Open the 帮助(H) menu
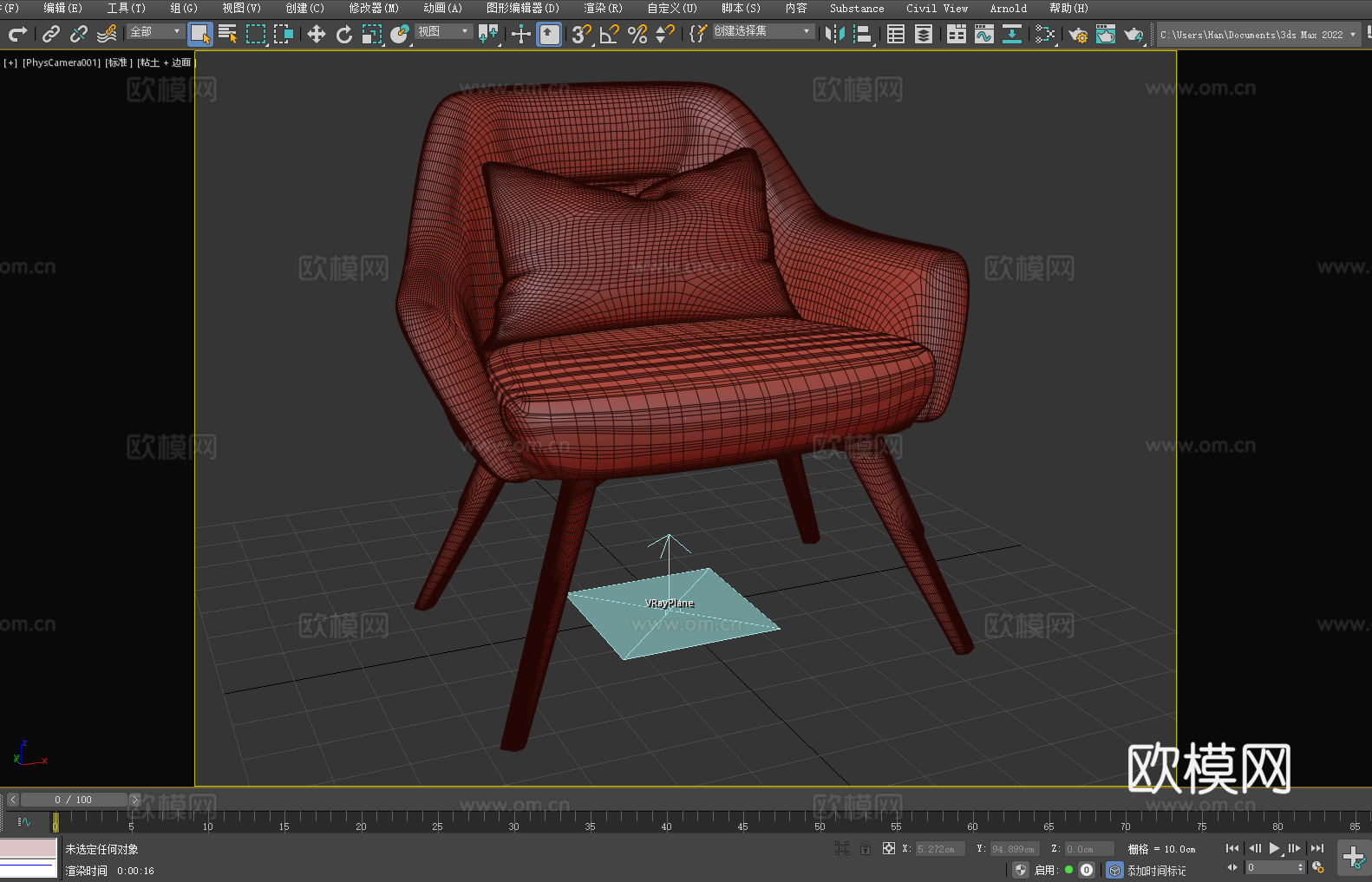 1068,8
